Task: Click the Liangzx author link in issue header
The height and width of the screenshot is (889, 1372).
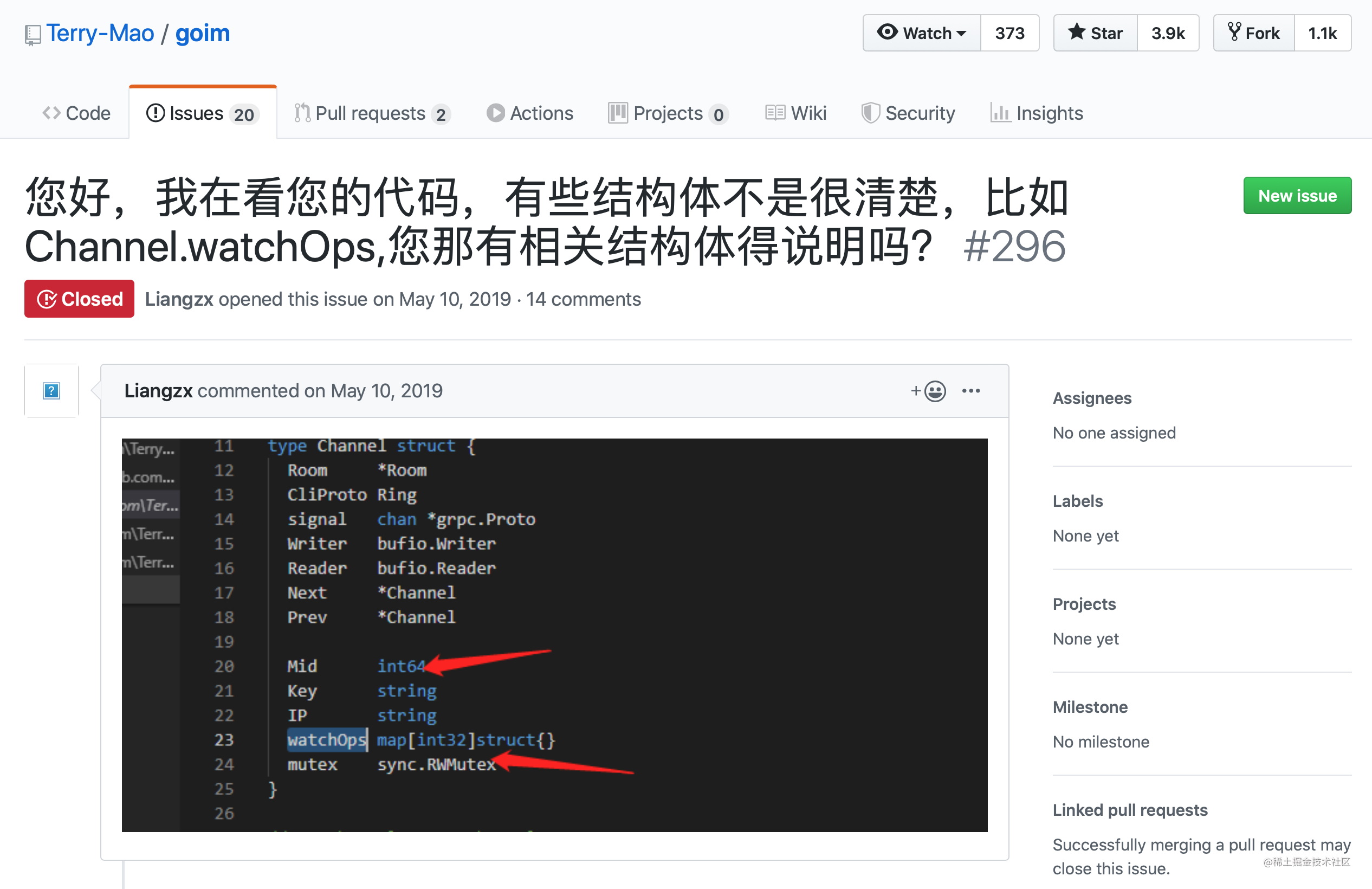Action: 179,299
